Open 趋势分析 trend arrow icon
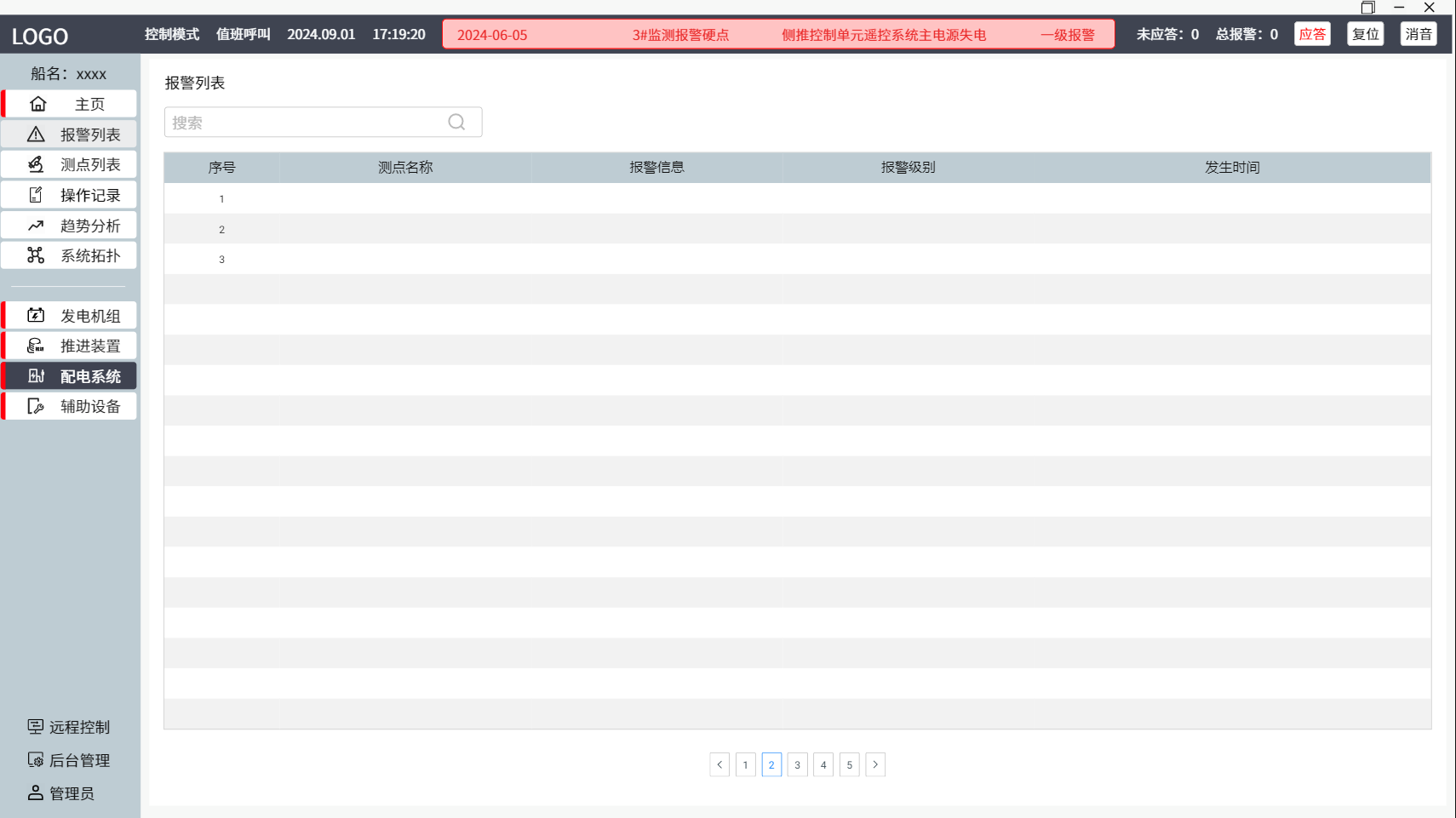The height and width of the screenshot is (818, 1456). coord(36,226)
